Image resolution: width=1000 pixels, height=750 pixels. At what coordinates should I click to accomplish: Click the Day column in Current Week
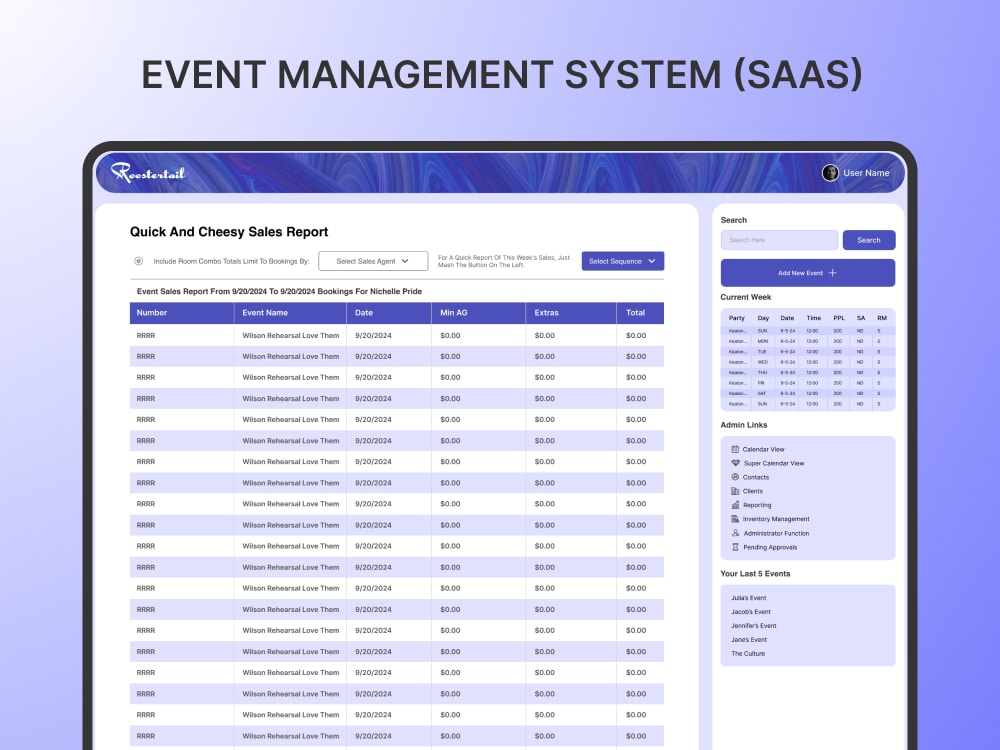coord(763,318)
